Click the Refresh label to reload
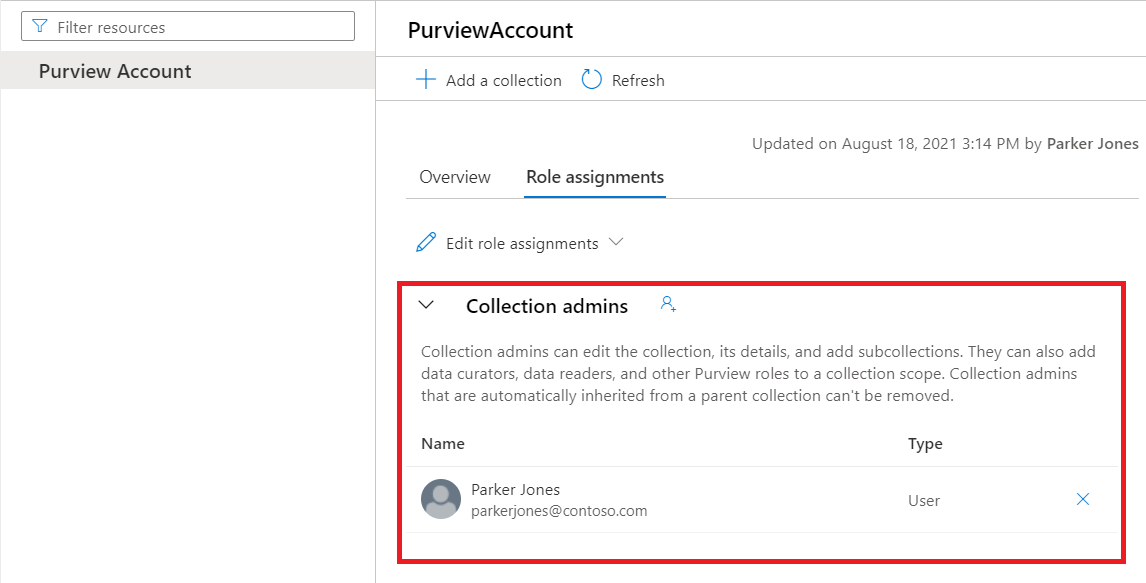The height and width of the screenshot is (583, 1146). click(638, 80)
